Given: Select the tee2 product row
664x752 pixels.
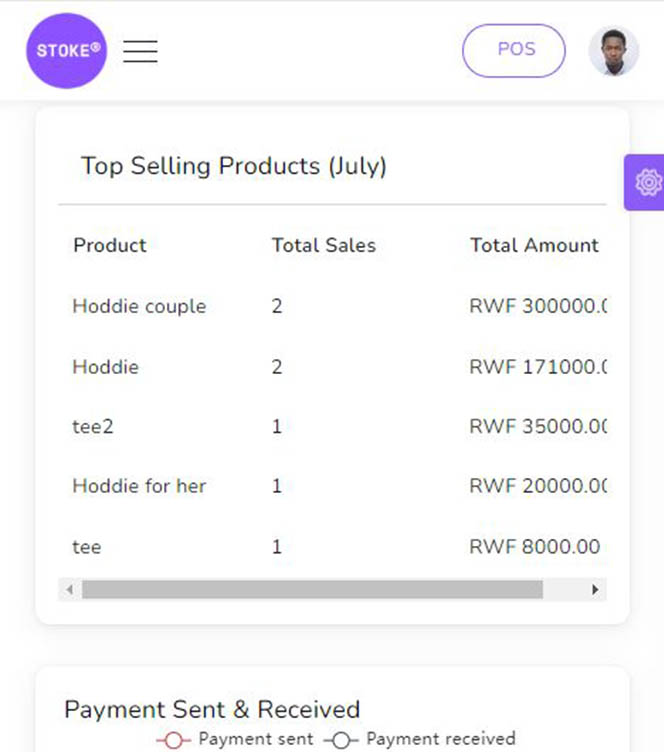Looking at the screenshot, I should pos(332,426).
